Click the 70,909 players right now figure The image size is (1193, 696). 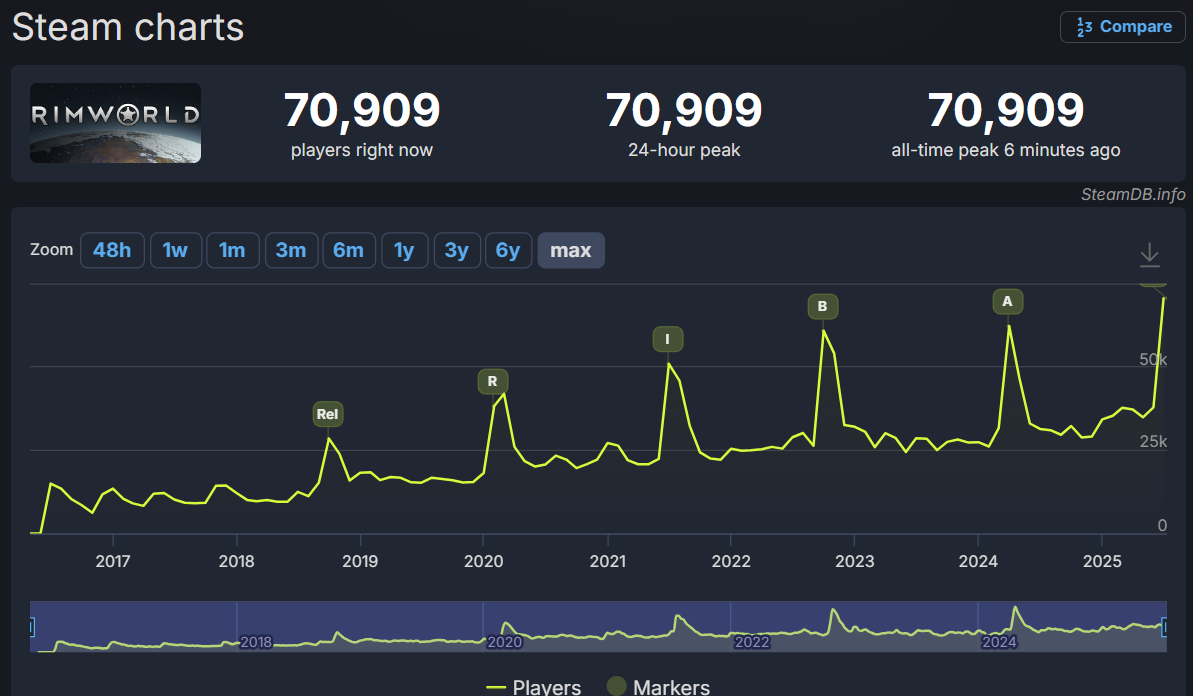coord(362,110)
